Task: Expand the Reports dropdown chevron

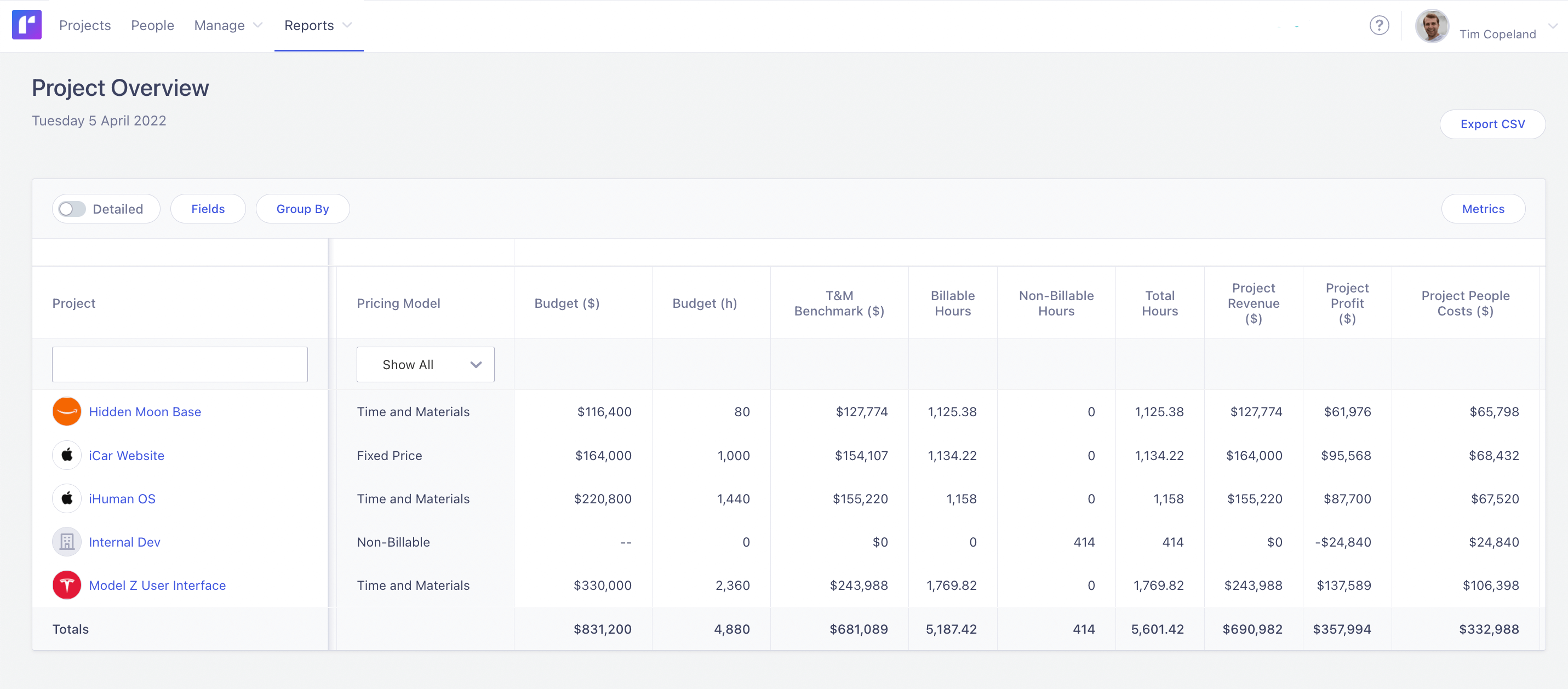Action: click(347, 26)
